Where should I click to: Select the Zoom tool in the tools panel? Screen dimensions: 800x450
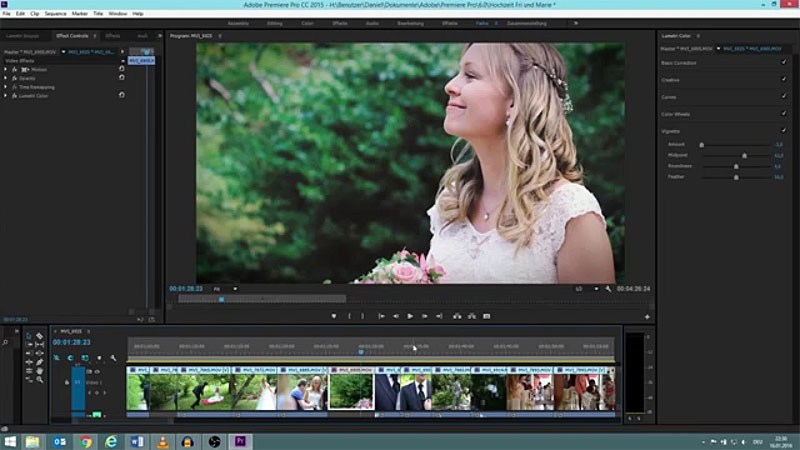point(39,380)
